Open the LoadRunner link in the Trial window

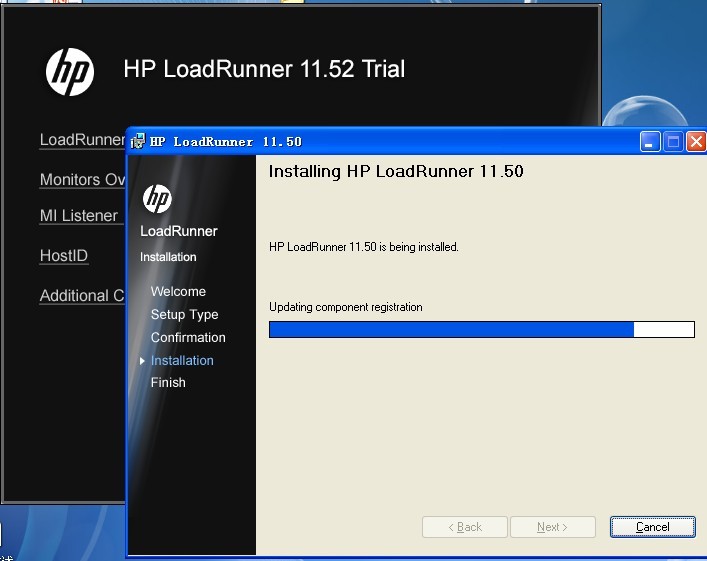pyautogui.click(x=83, y=140)
